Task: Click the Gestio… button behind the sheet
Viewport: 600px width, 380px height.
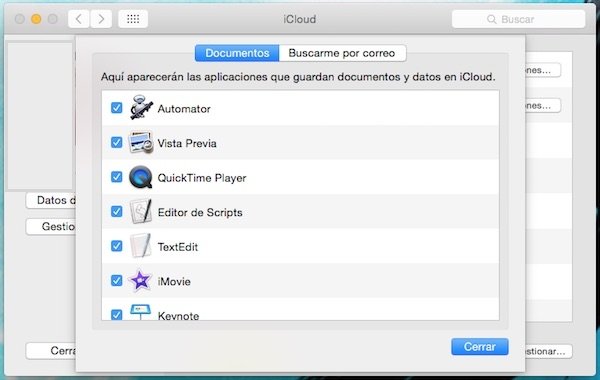Action: [51, 227]
